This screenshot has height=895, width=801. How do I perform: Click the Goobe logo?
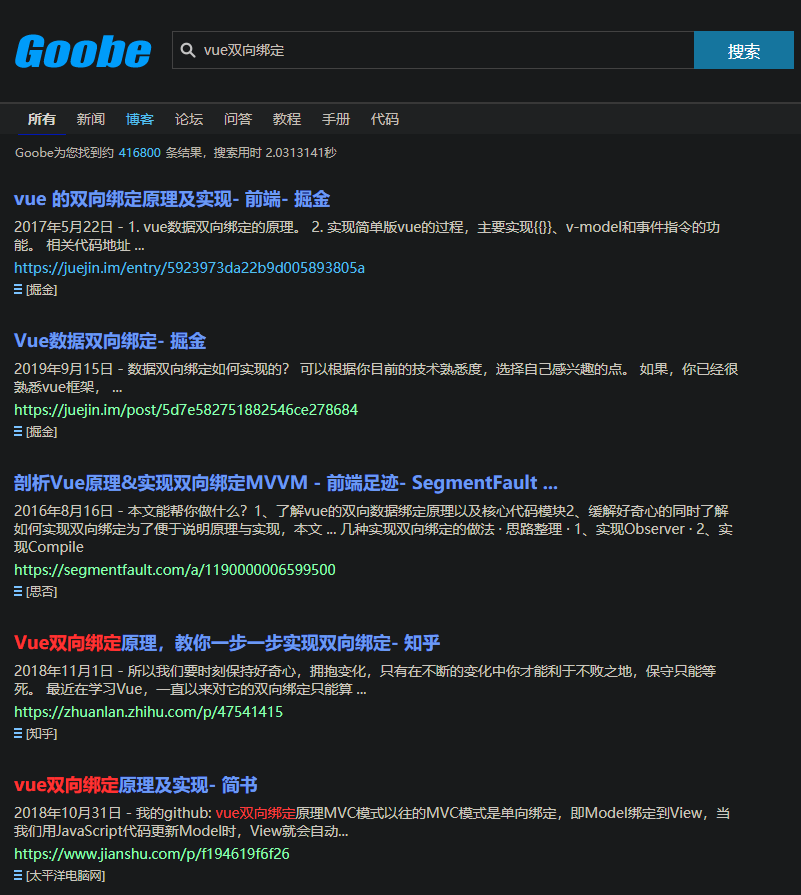(x=82, y=50)
